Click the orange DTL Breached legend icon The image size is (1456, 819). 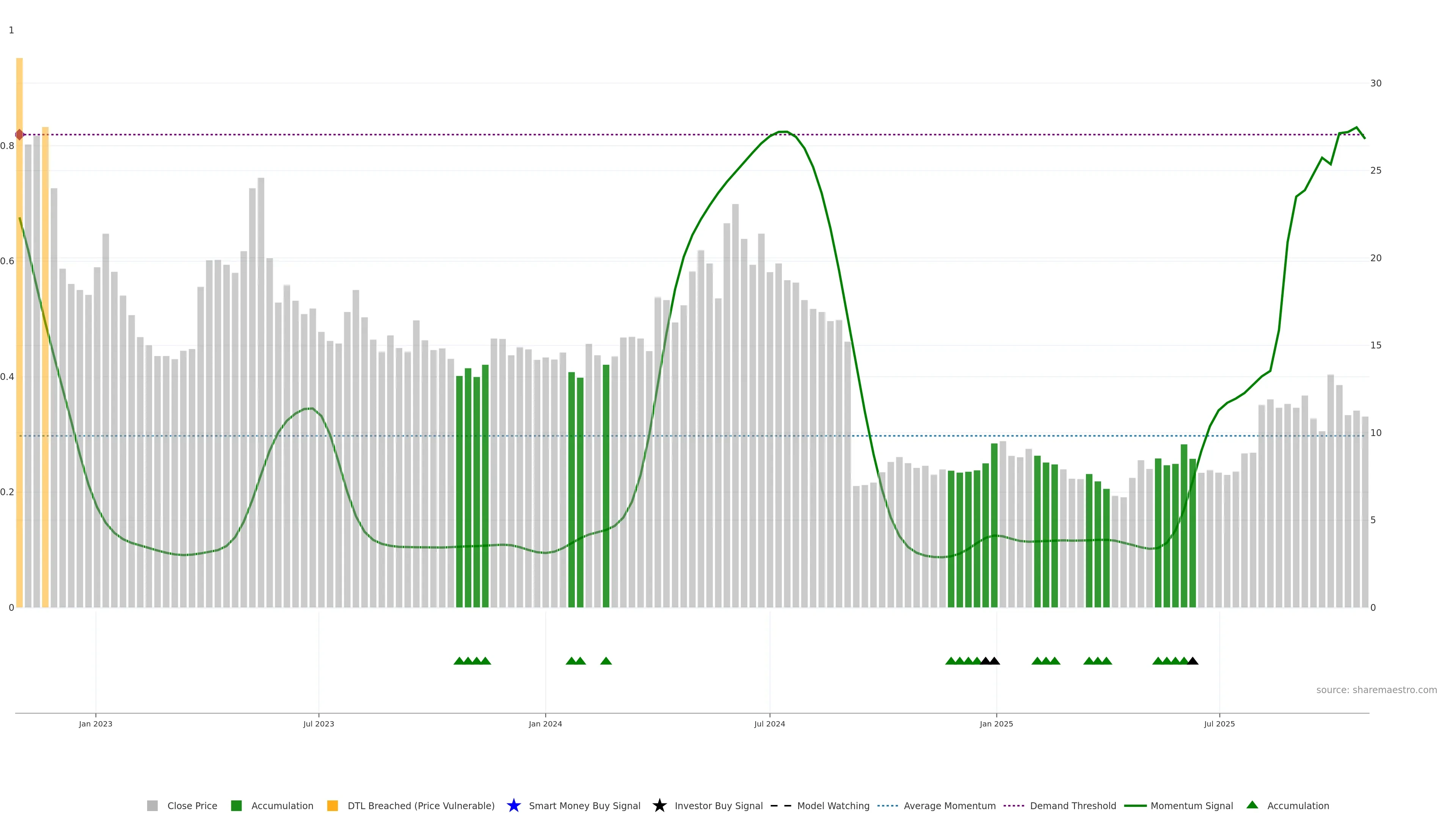coord(333,805)
